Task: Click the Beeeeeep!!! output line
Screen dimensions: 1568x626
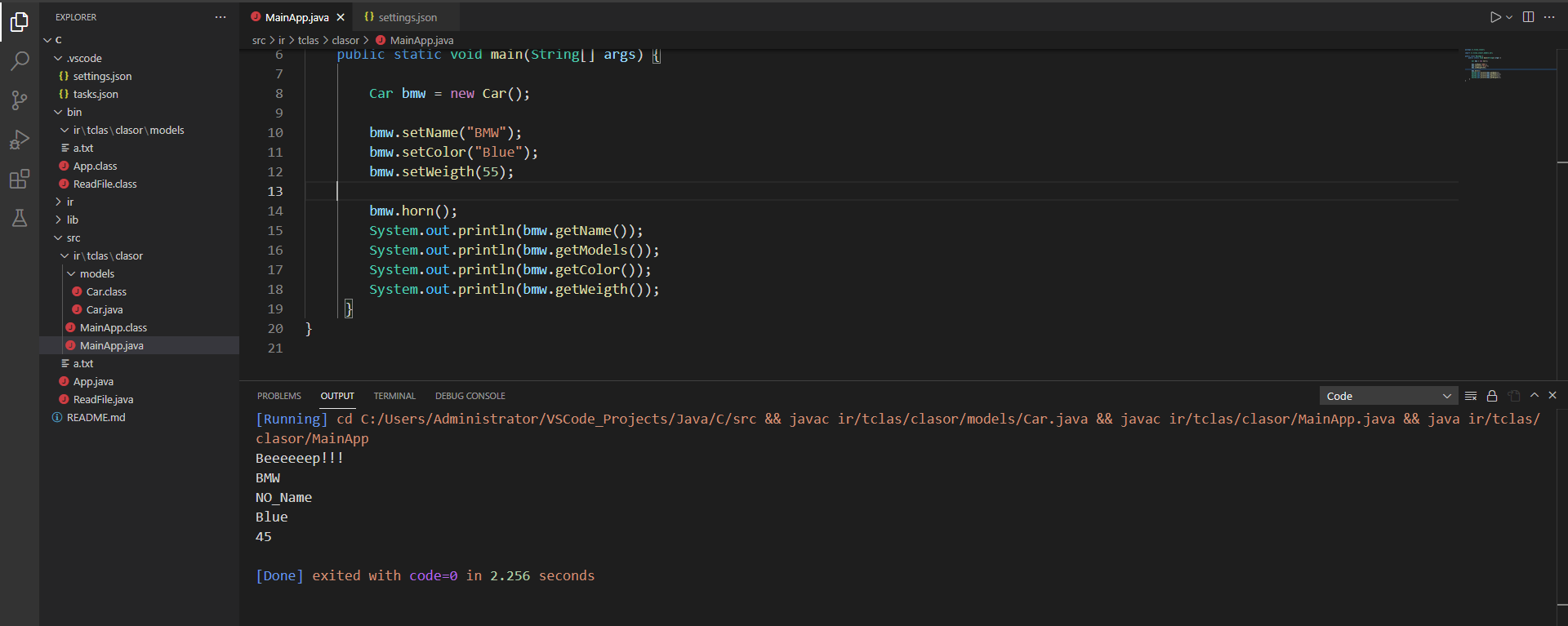Action: pyautogui.click(x=300, y=458)
